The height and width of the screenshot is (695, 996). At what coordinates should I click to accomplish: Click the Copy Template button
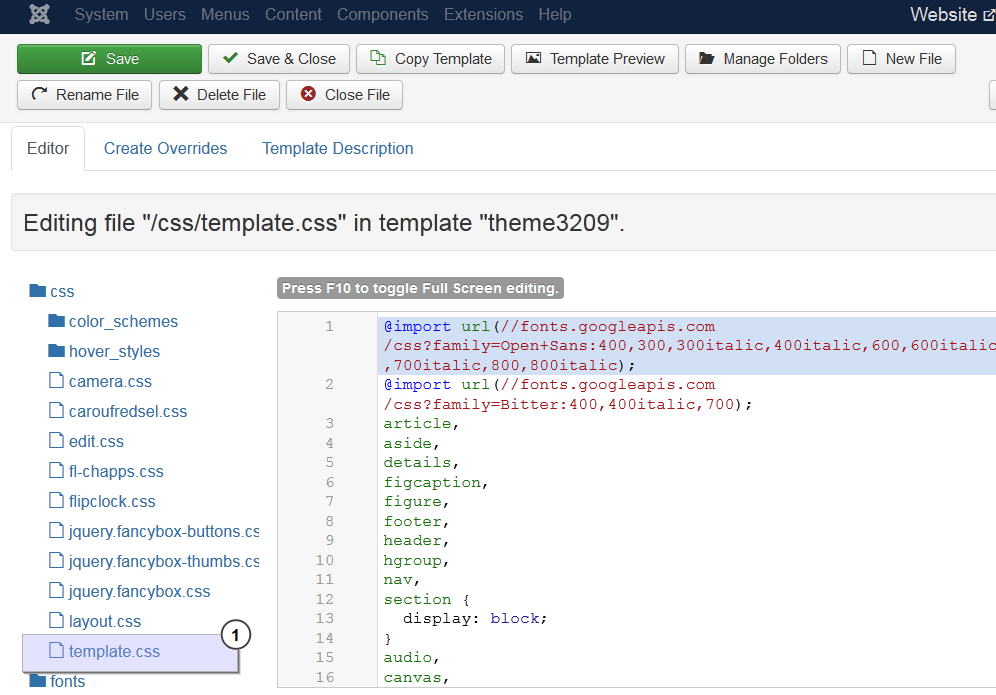tap(430, 58)
